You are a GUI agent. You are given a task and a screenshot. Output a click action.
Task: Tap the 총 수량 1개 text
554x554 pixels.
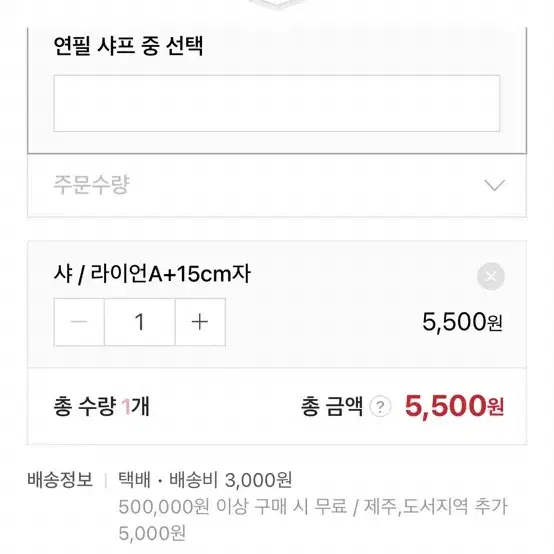(x=102, y=406)
